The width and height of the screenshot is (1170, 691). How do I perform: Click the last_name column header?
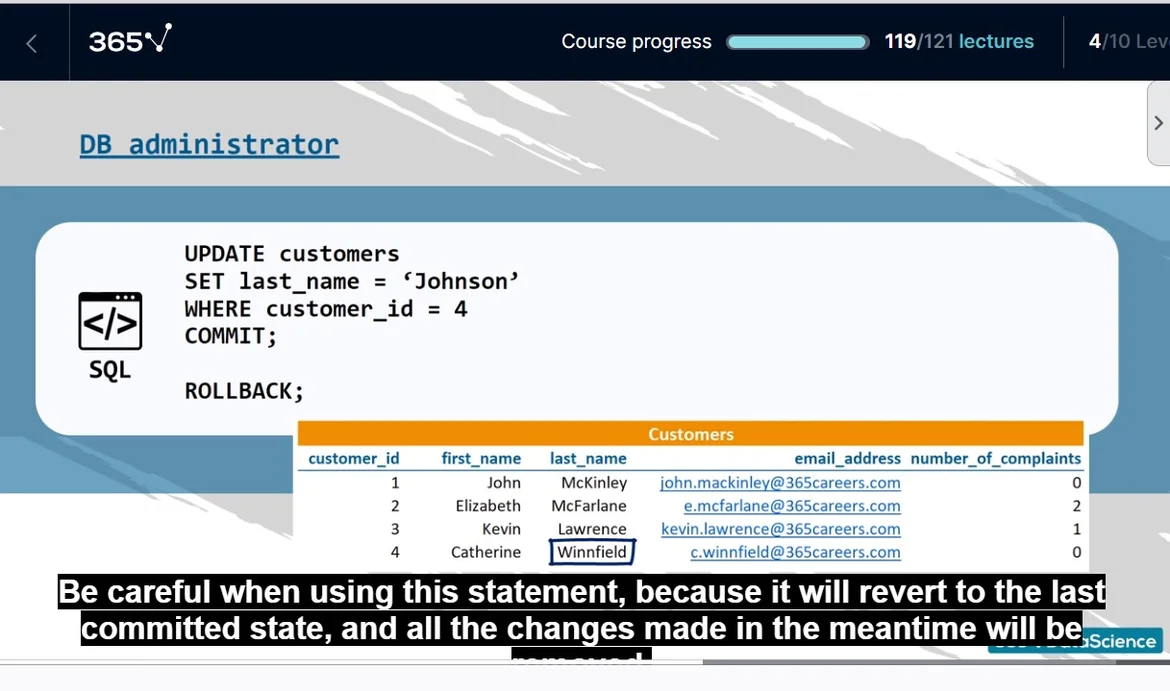[588, 459]
